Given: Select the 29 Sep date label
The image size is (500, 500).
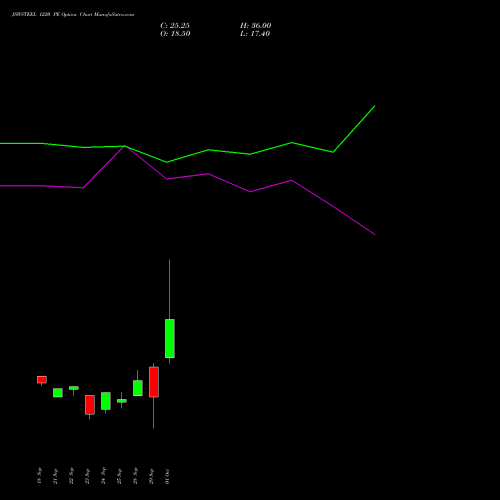Looking at the screenshot, I should 152,476.
